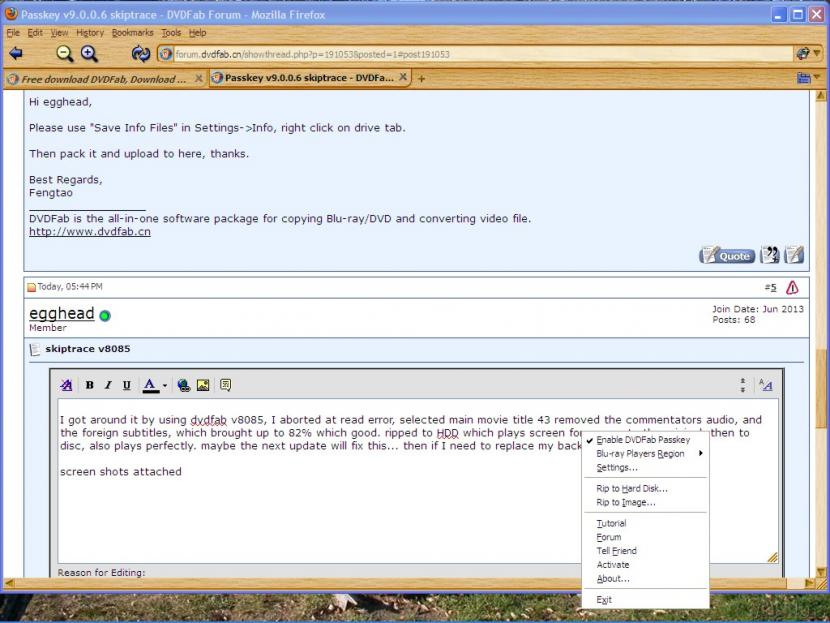Click the insert link globe icon
The width and height of the screenshot is (830, 623).
[184, 385]
